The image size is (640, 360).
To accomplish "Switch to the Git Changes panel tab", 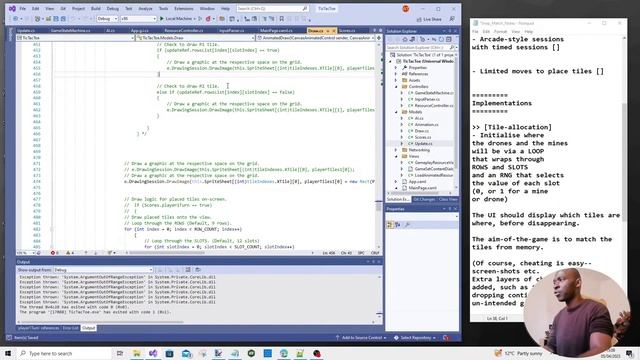I will (424, 199).
